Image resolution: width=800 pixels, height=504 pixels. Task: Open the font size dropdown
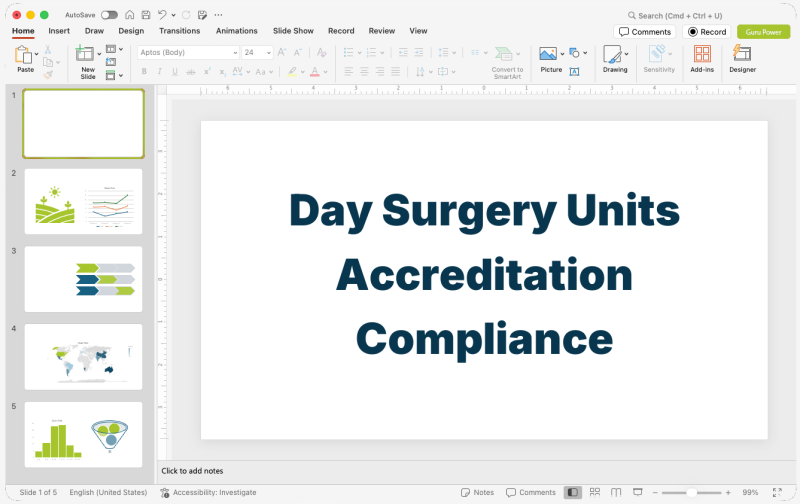tap(269, 53)
